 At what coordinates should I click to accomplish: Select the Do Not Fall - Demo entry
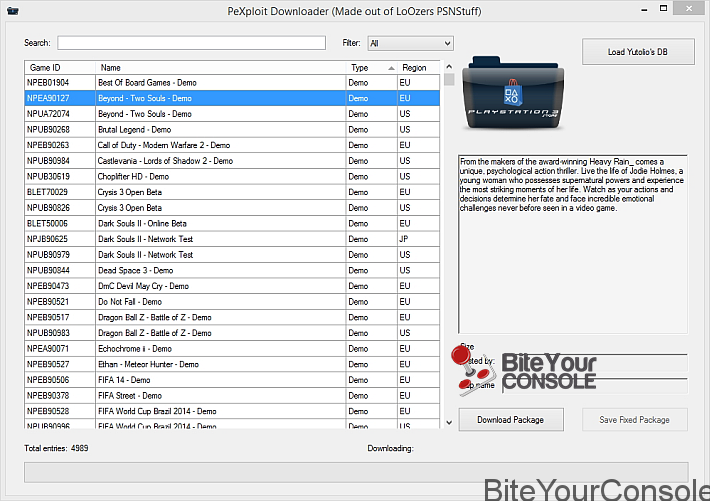point(232,302)
